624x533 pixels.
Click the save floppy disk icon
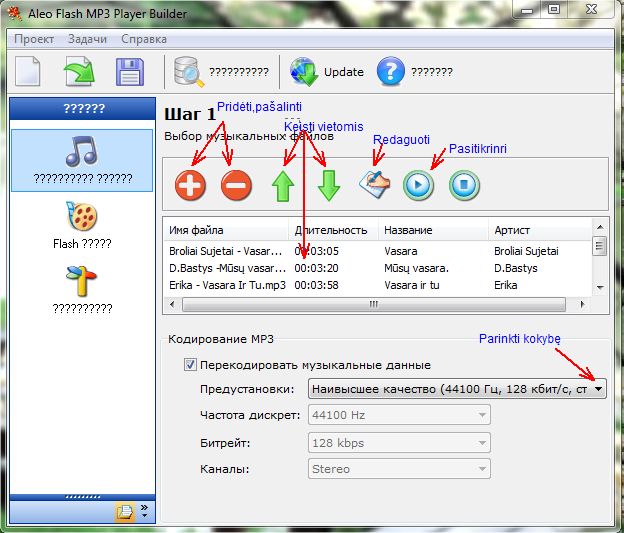pos(130,72)
